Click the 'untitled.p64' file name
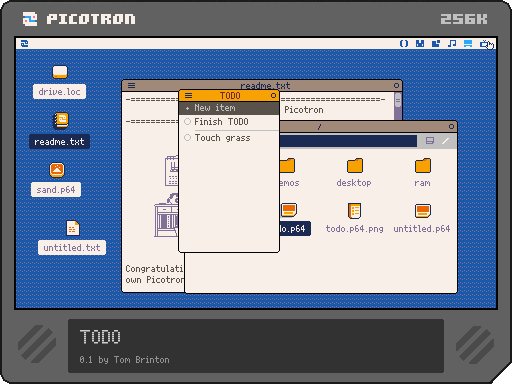 tap(422, 229)
